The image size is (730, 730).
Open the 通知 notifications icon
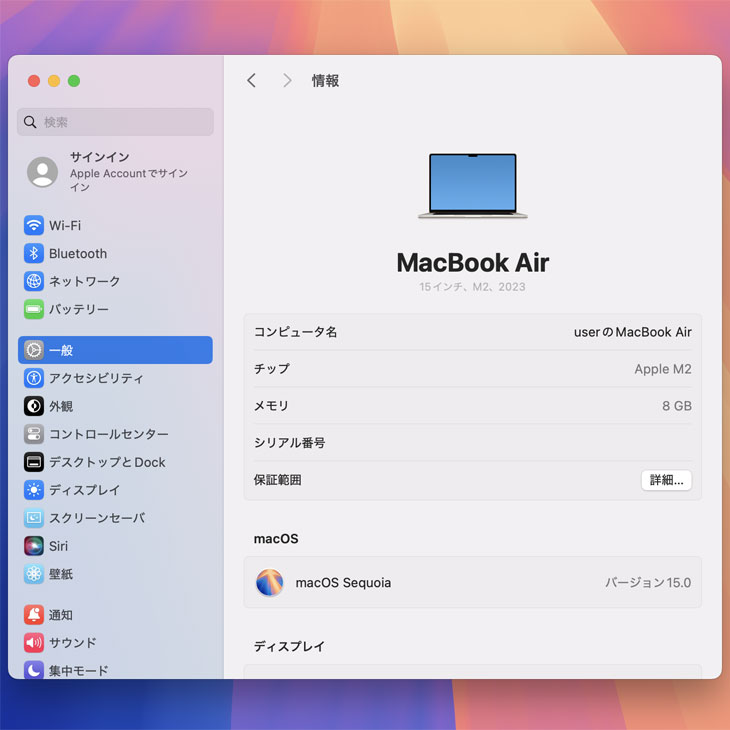click(x=34, y=615)
